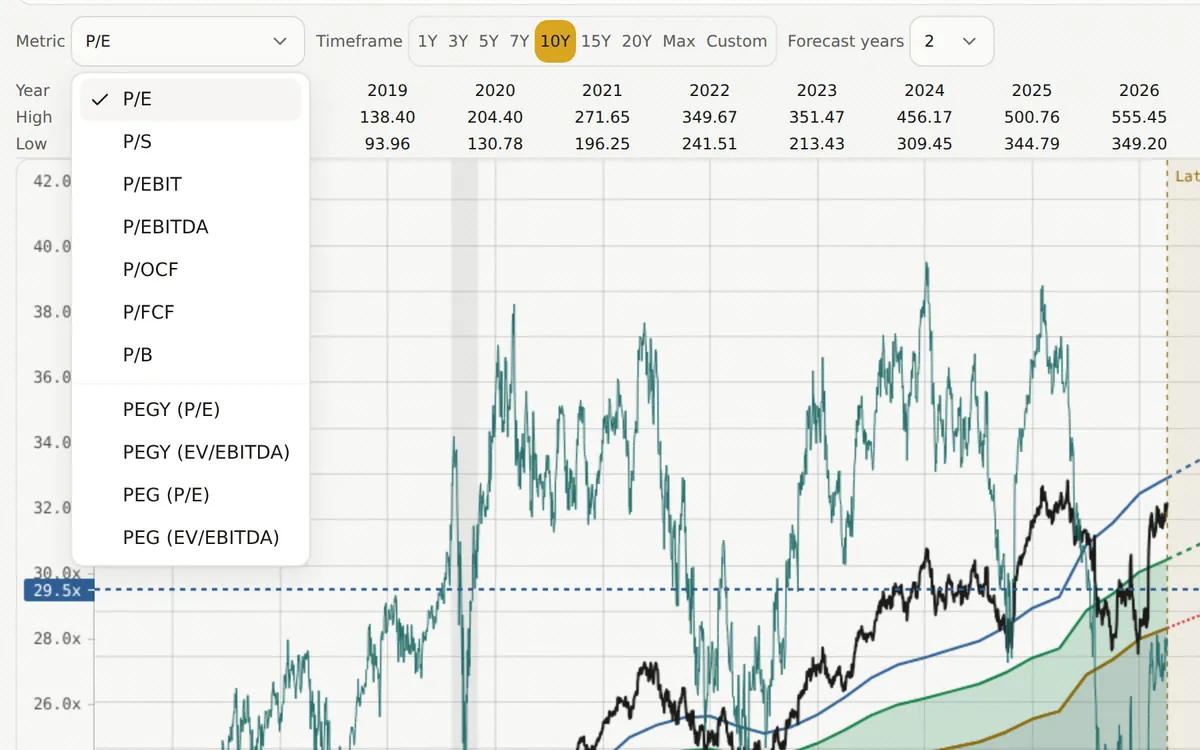Set timeframe to 20Y
The height and width of the screenshot is (750, 1200).
637,41
